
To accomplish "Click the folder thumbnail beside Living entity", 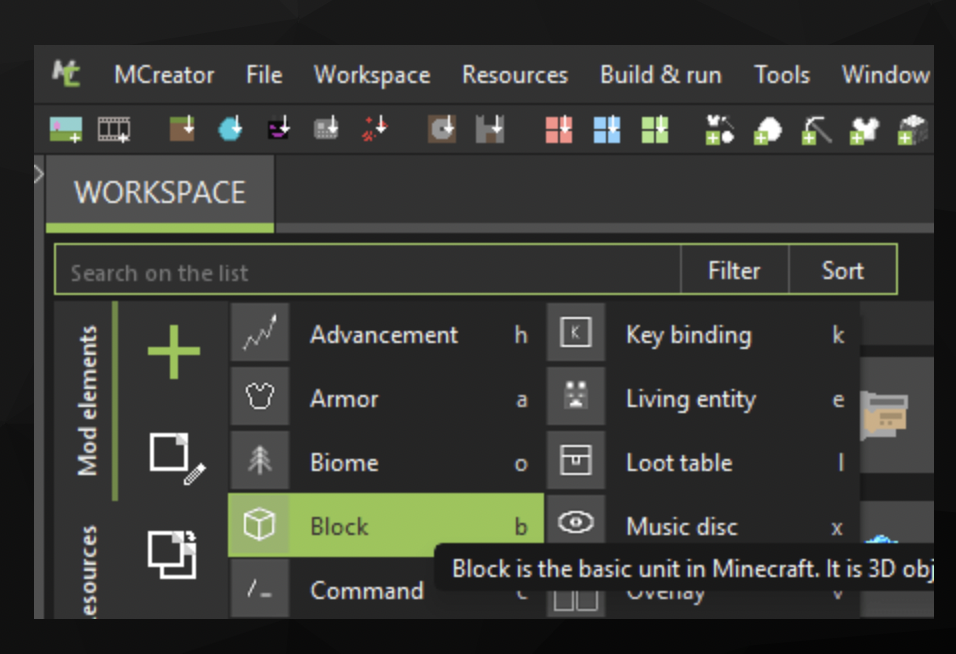I will point(885,415).
